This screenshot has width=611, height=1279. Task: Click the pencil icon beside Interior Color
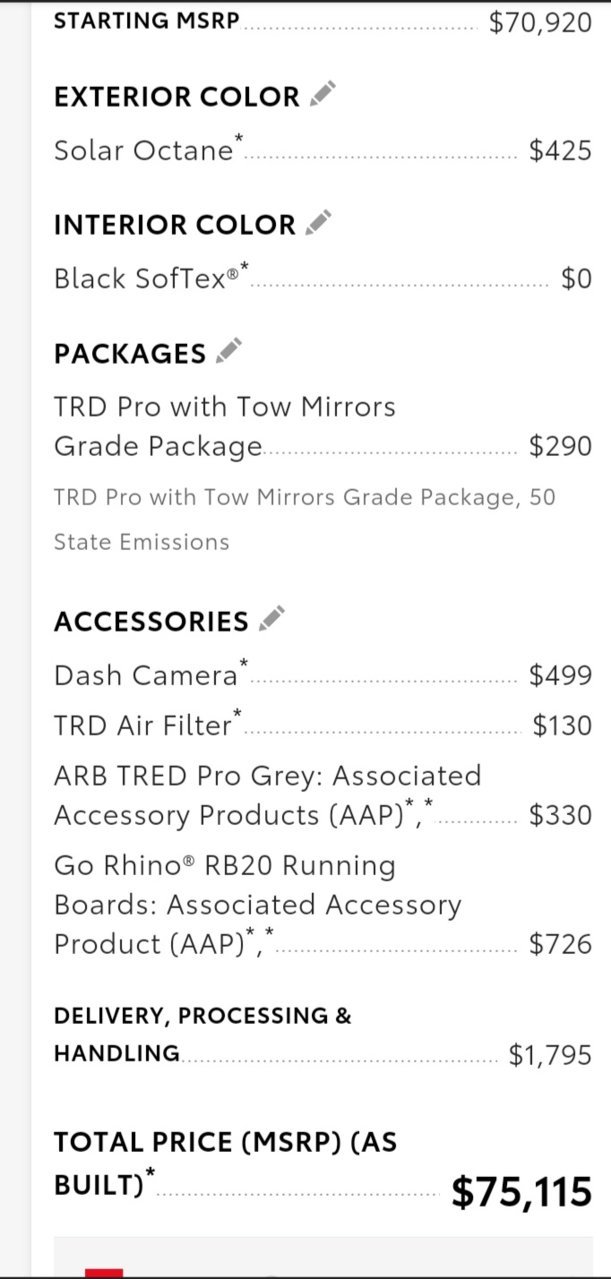coord(318,223)
